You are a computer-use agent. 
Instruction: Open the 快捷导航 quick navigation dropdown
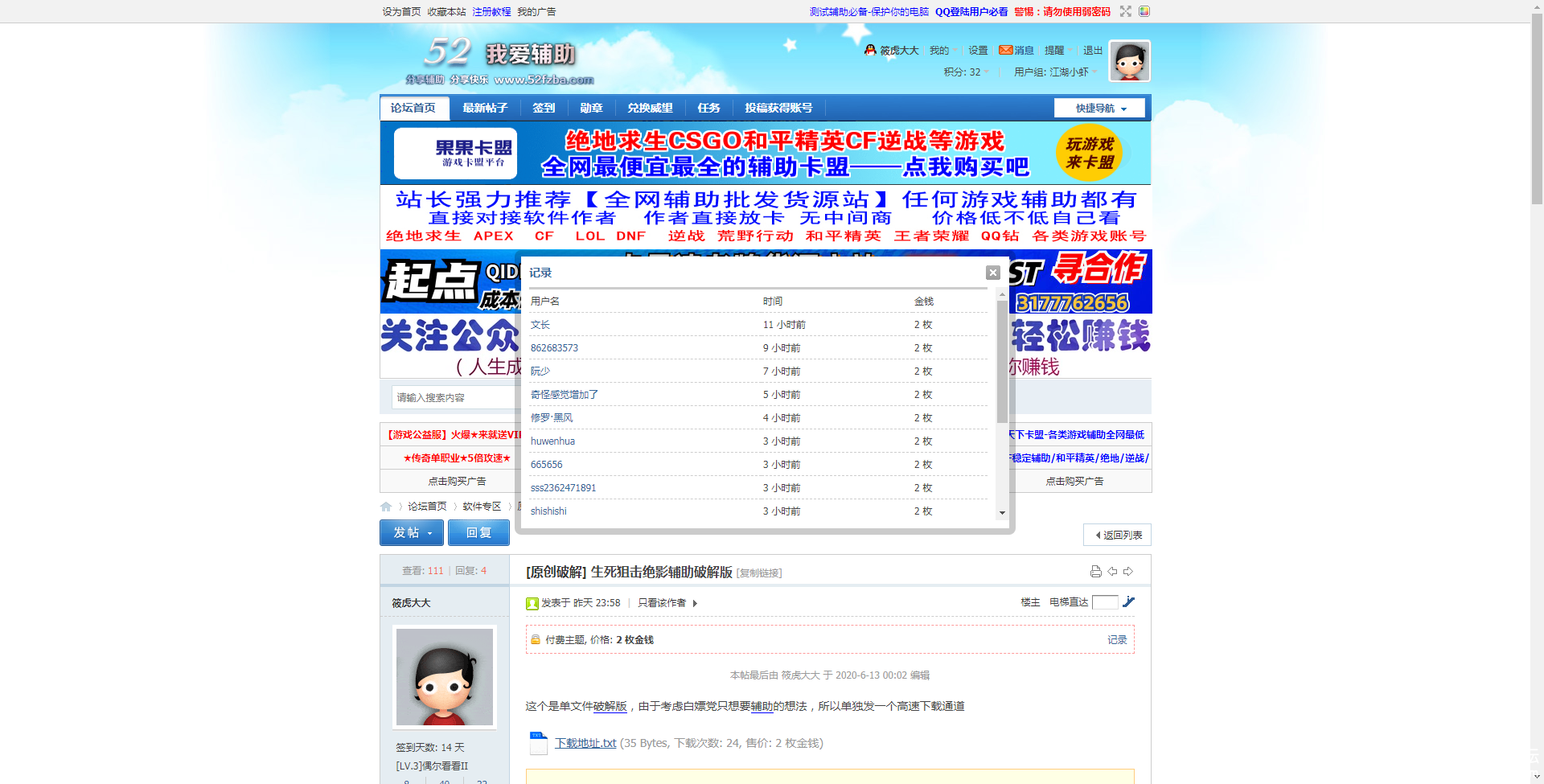pyautogui.click(x=1099, y=108)
